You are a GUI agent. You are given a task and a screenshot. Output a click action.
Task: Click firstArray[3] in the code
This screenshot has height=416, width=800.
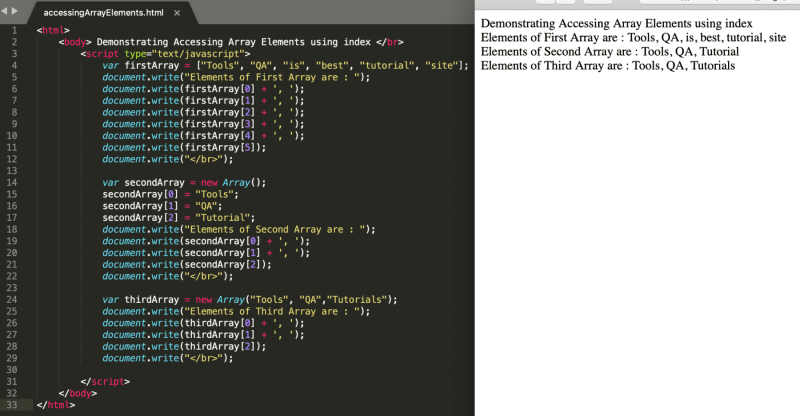pos(219,124)
